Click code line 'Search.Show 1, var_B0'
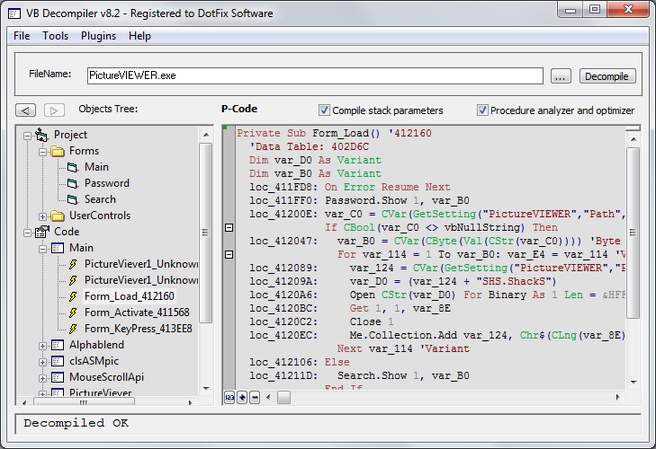The image size is (656, 449). (403, 376)
